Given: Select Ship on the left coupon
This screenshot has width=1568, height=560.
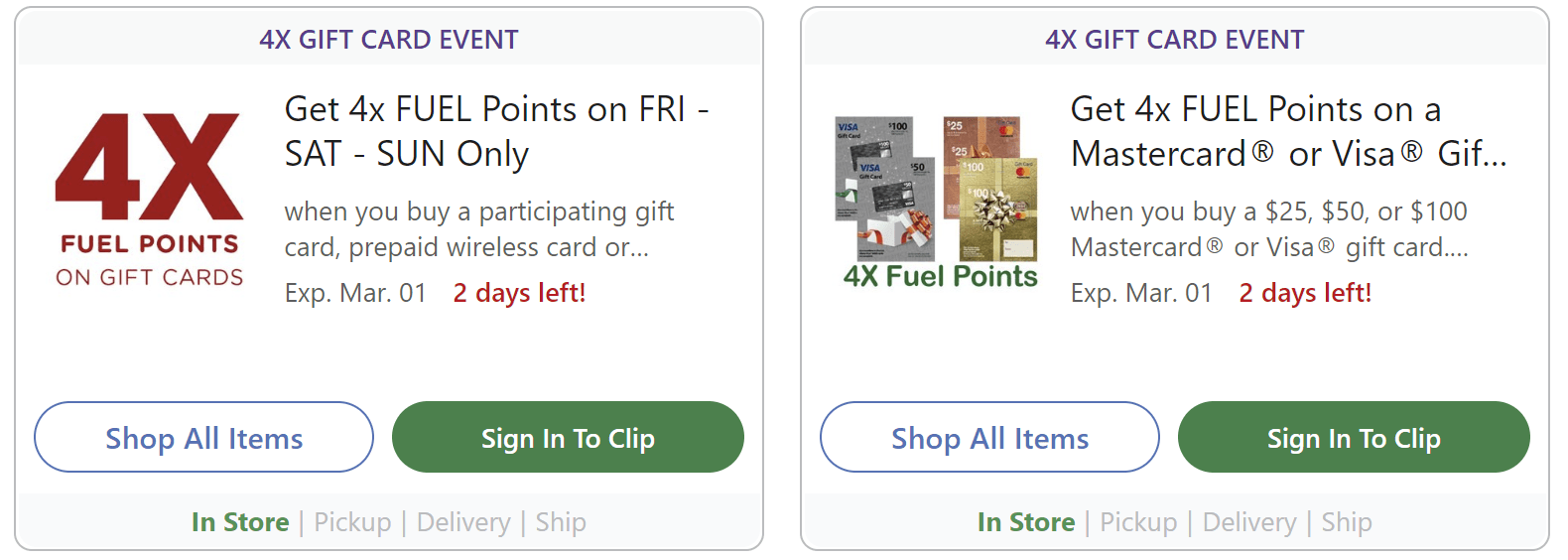Looking at the screenshot, I should [561, 522].
